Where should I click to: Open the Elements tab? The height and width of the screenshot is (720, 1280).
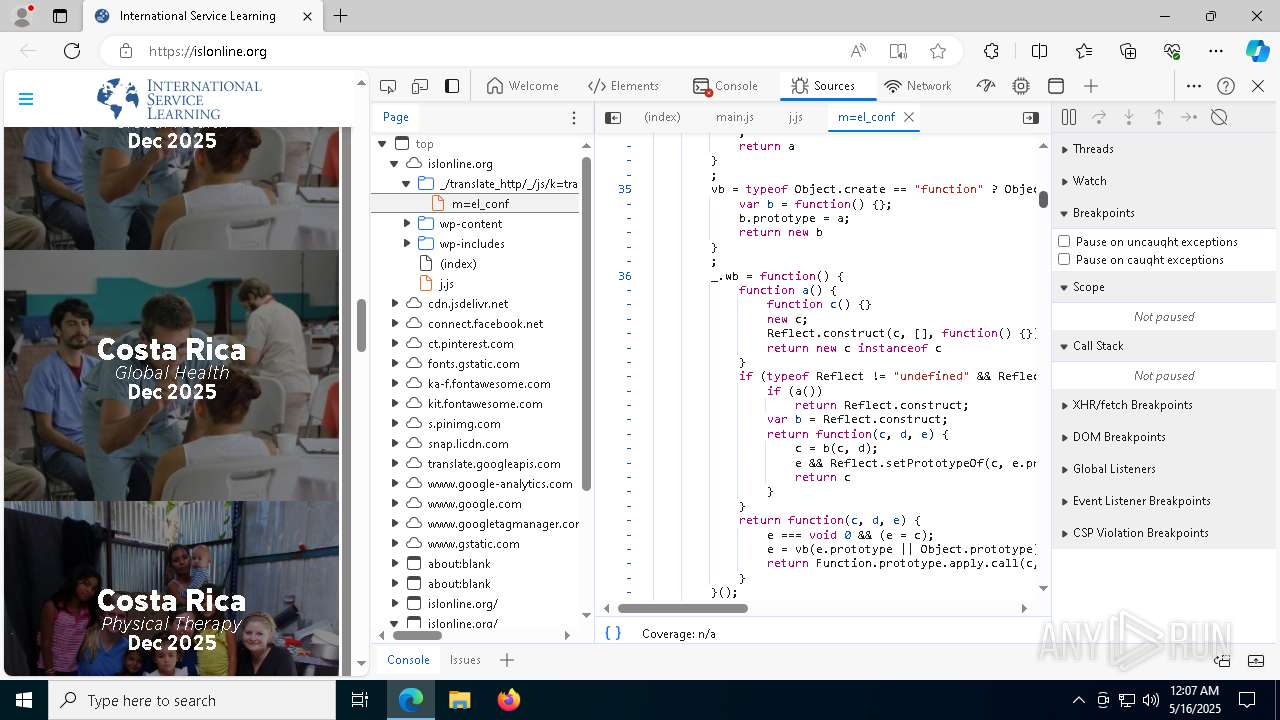[x=624, y=86]
